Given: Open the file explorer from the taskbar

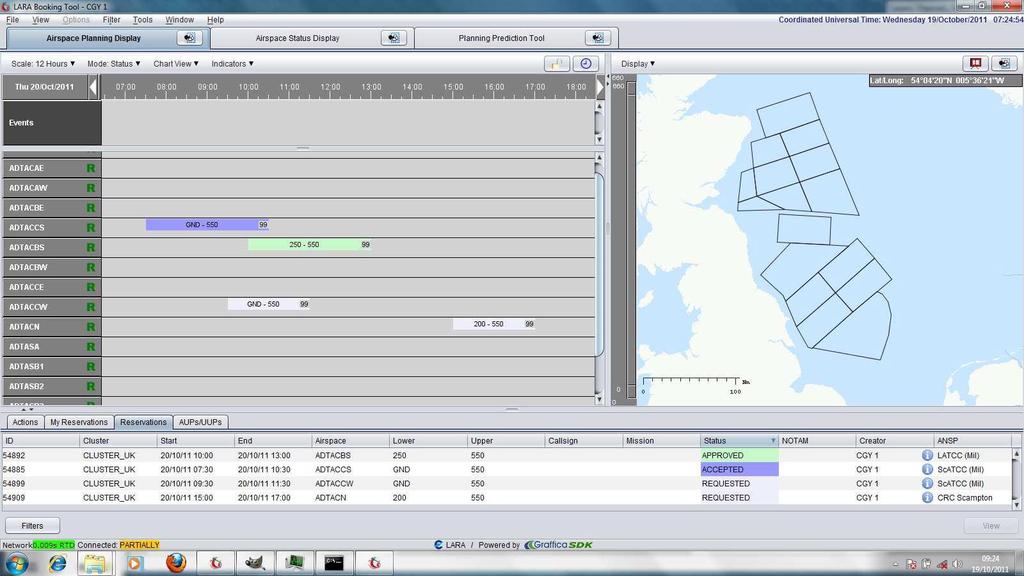Looking at the screenshot, I should 95,563.
